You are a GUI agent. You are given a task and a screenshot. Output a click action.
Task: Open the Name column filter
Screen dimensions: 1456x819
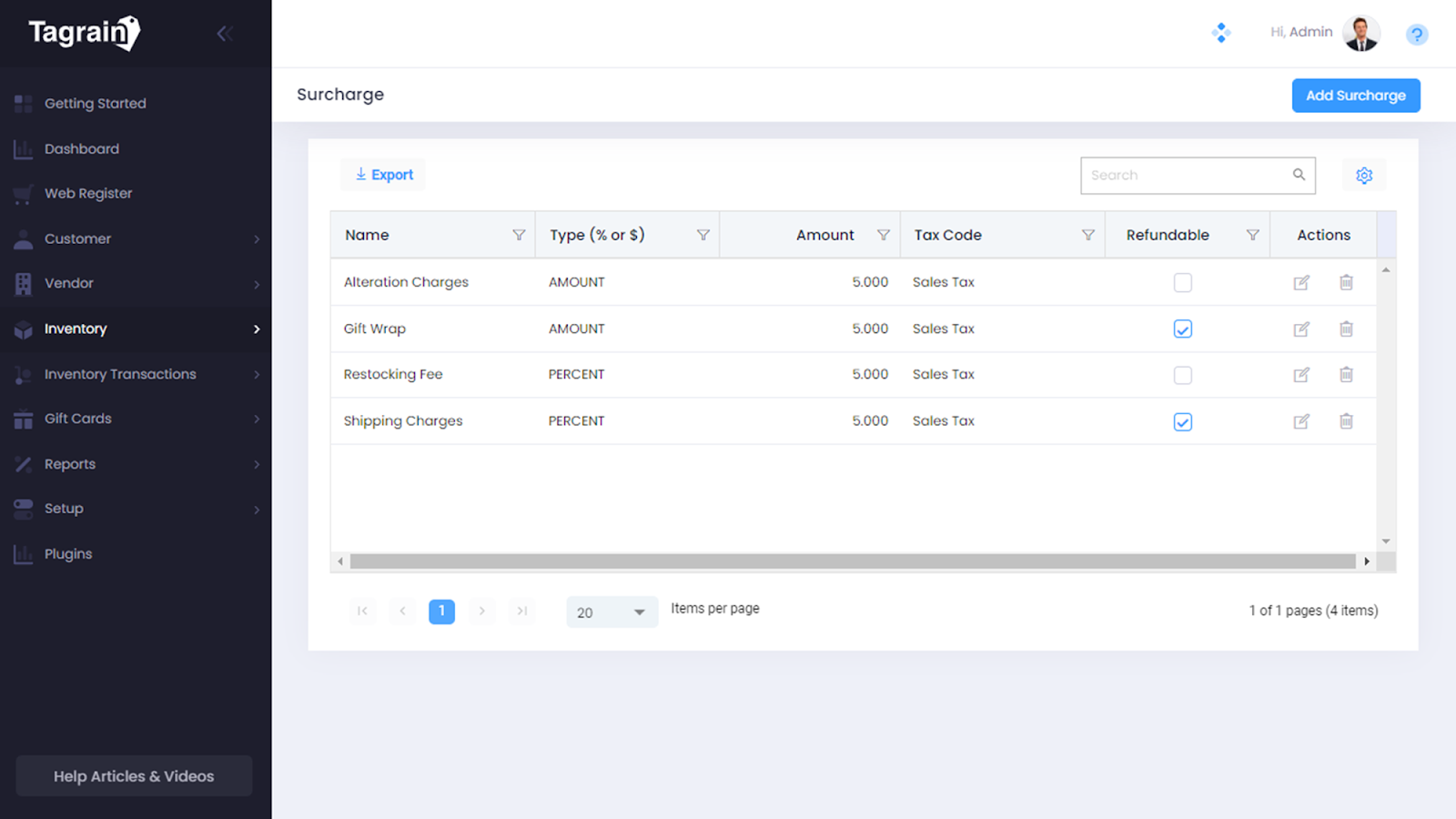(519, 235)
